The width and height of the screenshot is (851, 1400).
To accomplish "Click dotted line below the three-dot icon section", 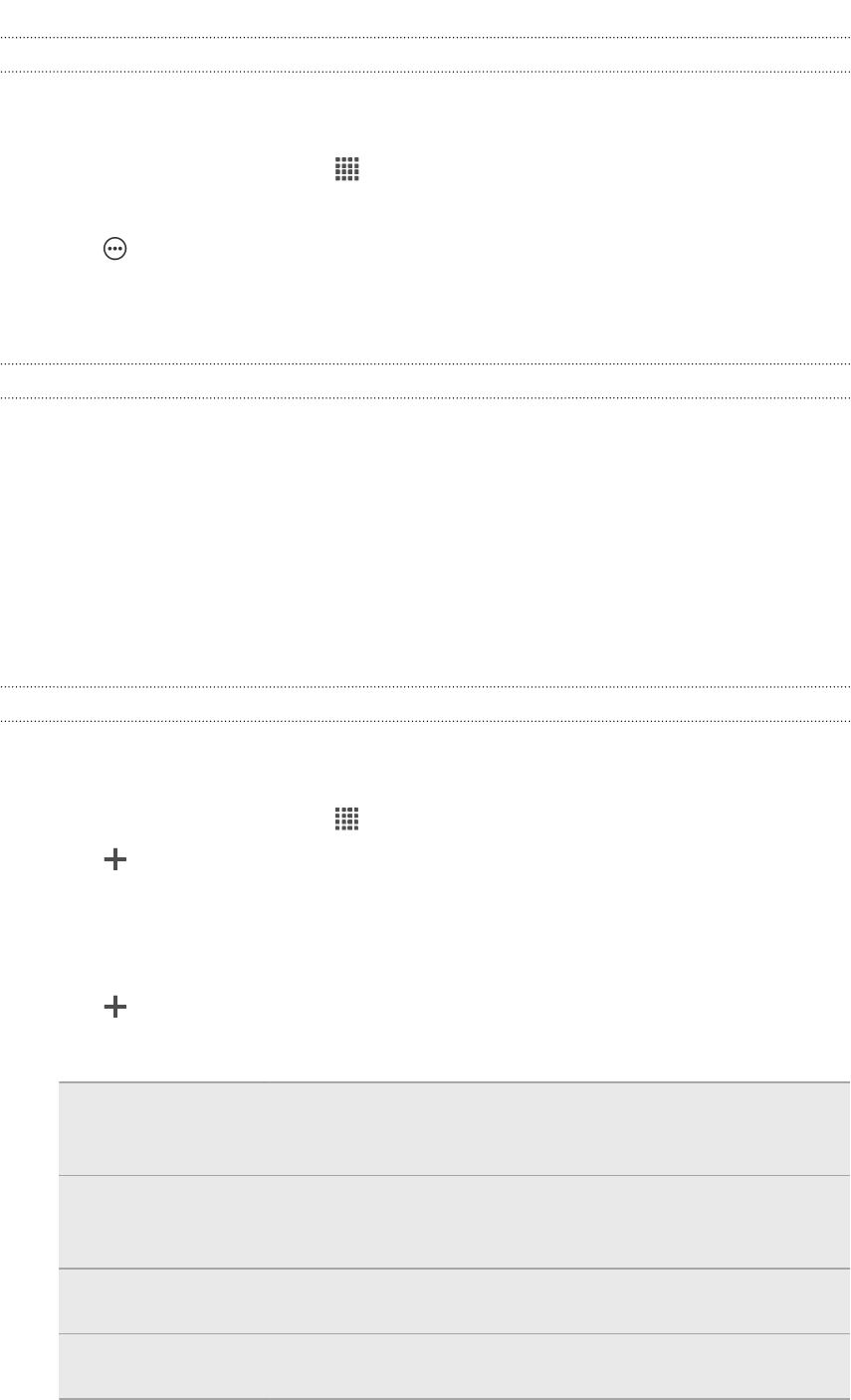I will pyautogui.click(x=425, y=363).
